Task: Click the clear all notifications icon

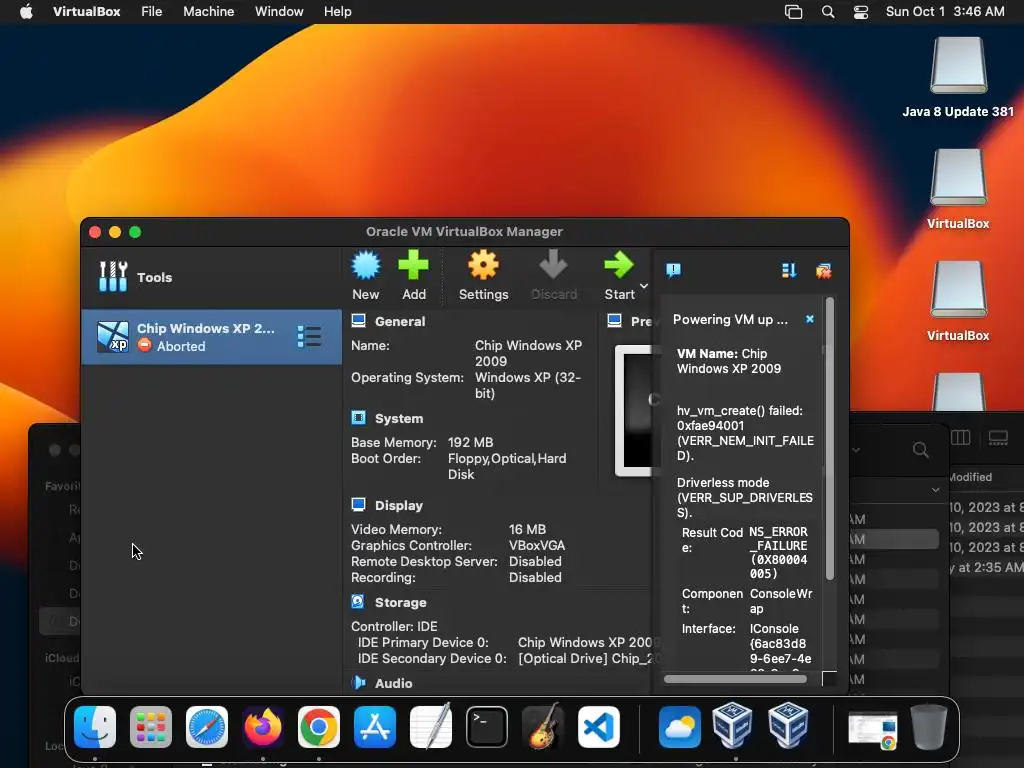Action: [x=824, y=270]
